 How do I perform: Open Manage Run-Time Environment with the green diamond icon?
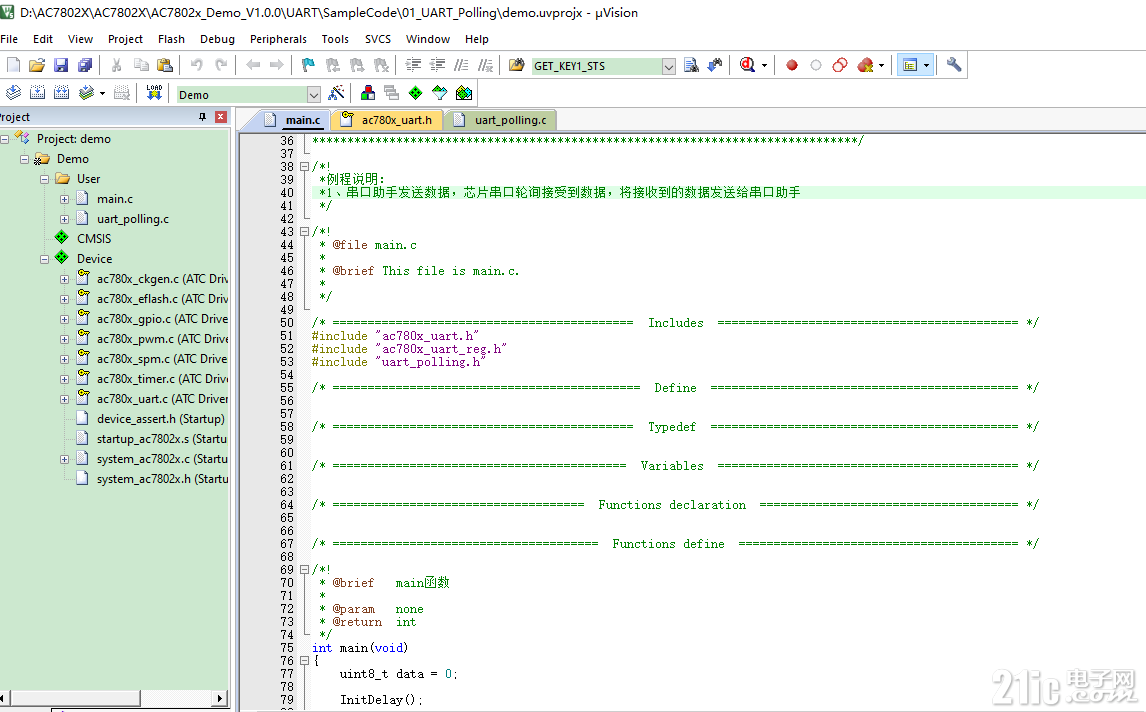415,93
